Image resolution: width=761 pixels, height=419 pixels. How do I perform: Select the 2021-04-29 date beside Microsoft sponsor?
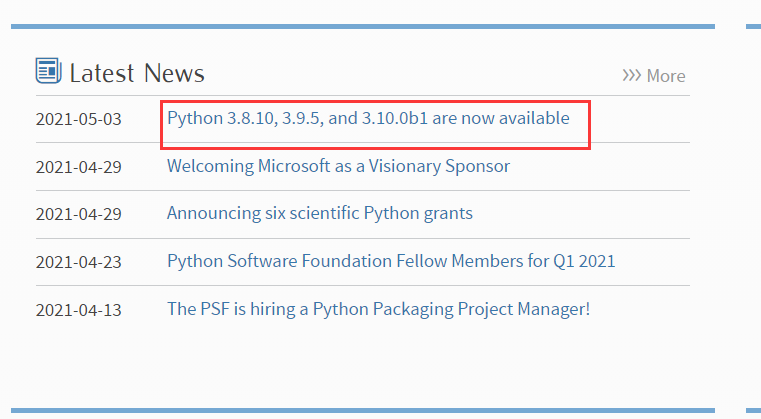[79, 167]
